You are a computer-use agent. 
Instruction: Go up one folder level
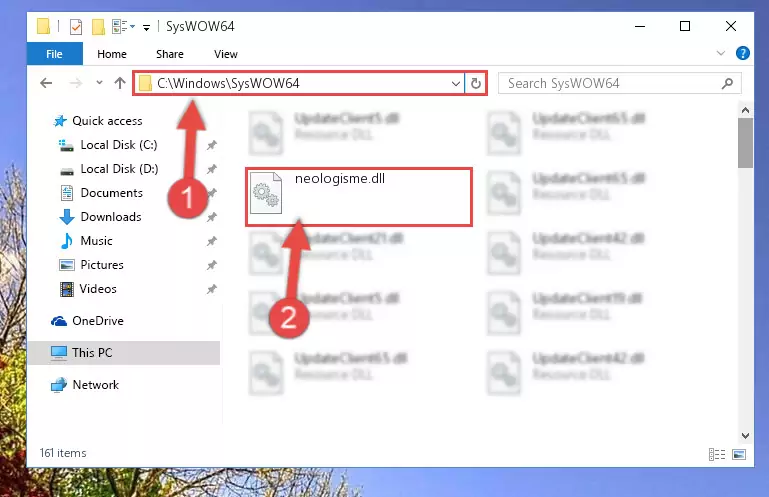click(120, 83)
